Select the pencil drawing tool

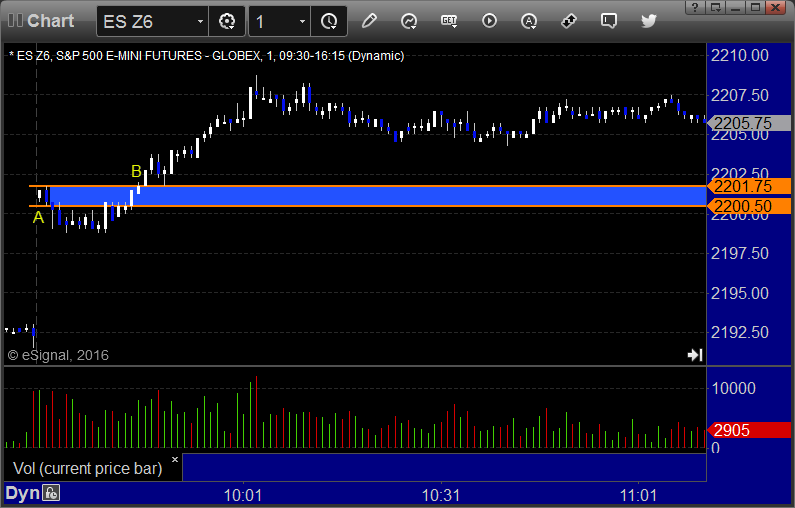(369, 21)
